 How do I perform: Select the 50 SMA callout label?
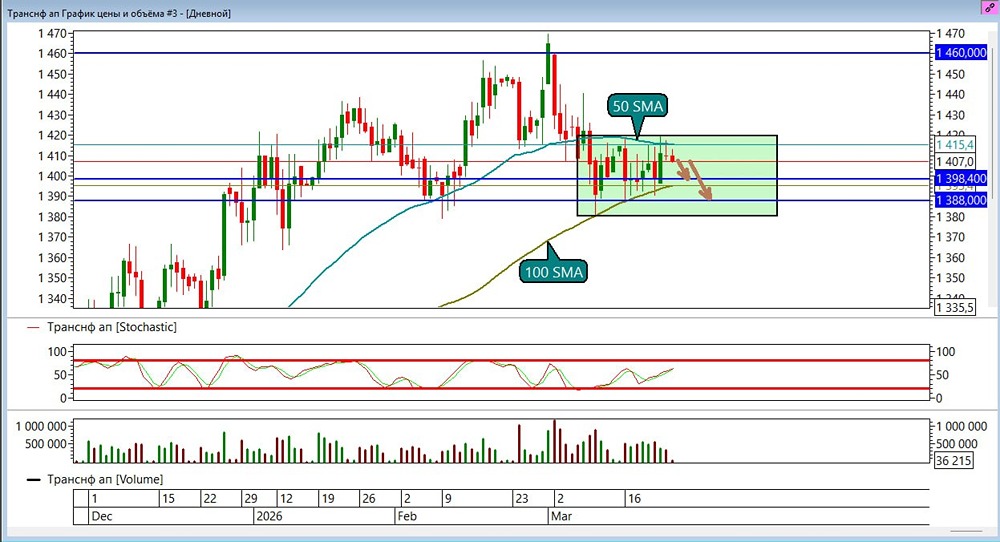click(638, 106)
